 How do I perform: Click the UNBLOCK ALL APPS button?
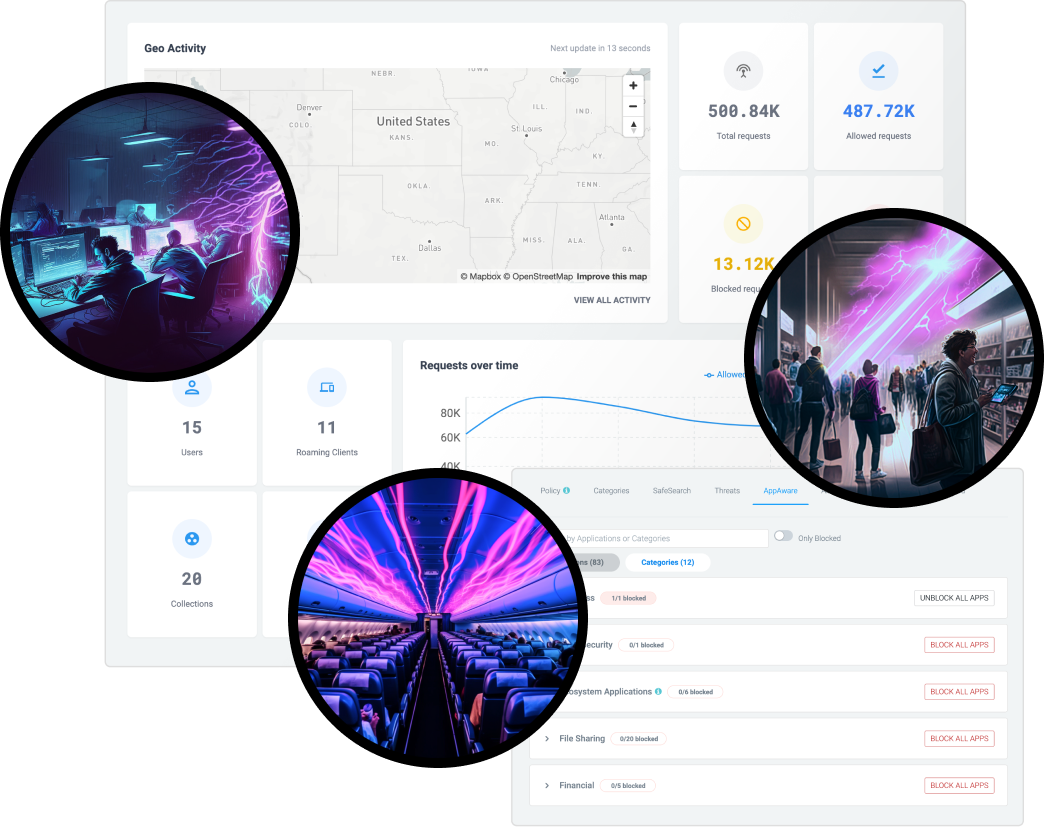pos(954,598)
